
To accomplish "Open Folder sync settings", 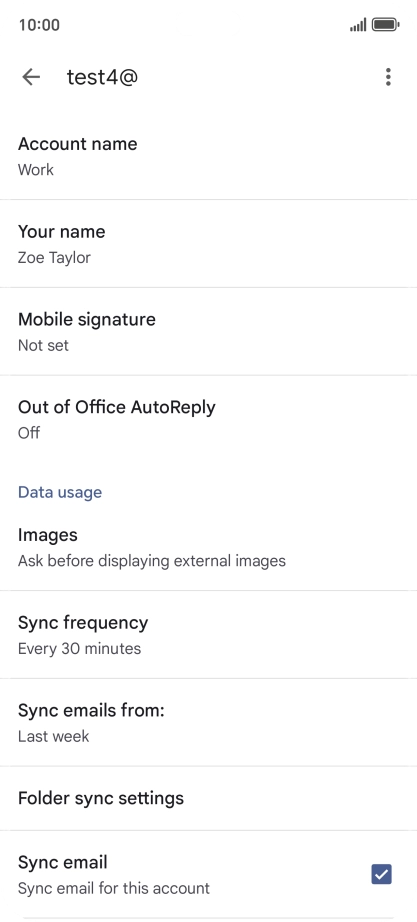I will [208, 799].
